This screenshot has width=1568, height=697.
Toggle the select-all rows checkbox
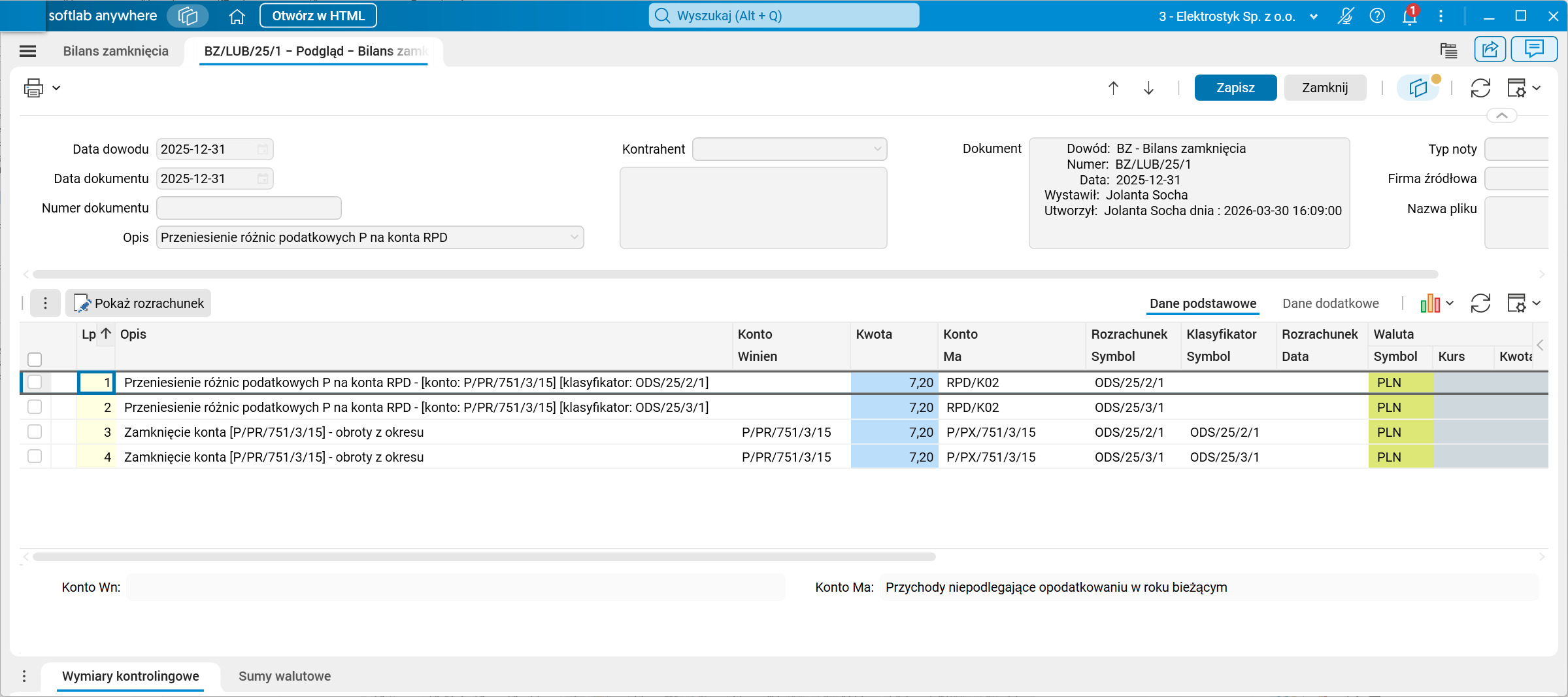point(35,359)
